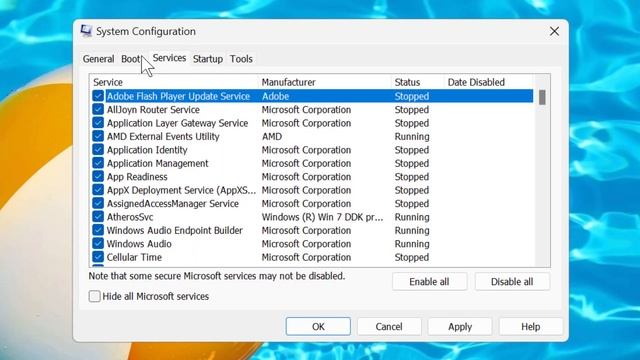This screenshot has height=360, width=640.
Task: Click the AMD manufacturer cell
Action: 272,136
